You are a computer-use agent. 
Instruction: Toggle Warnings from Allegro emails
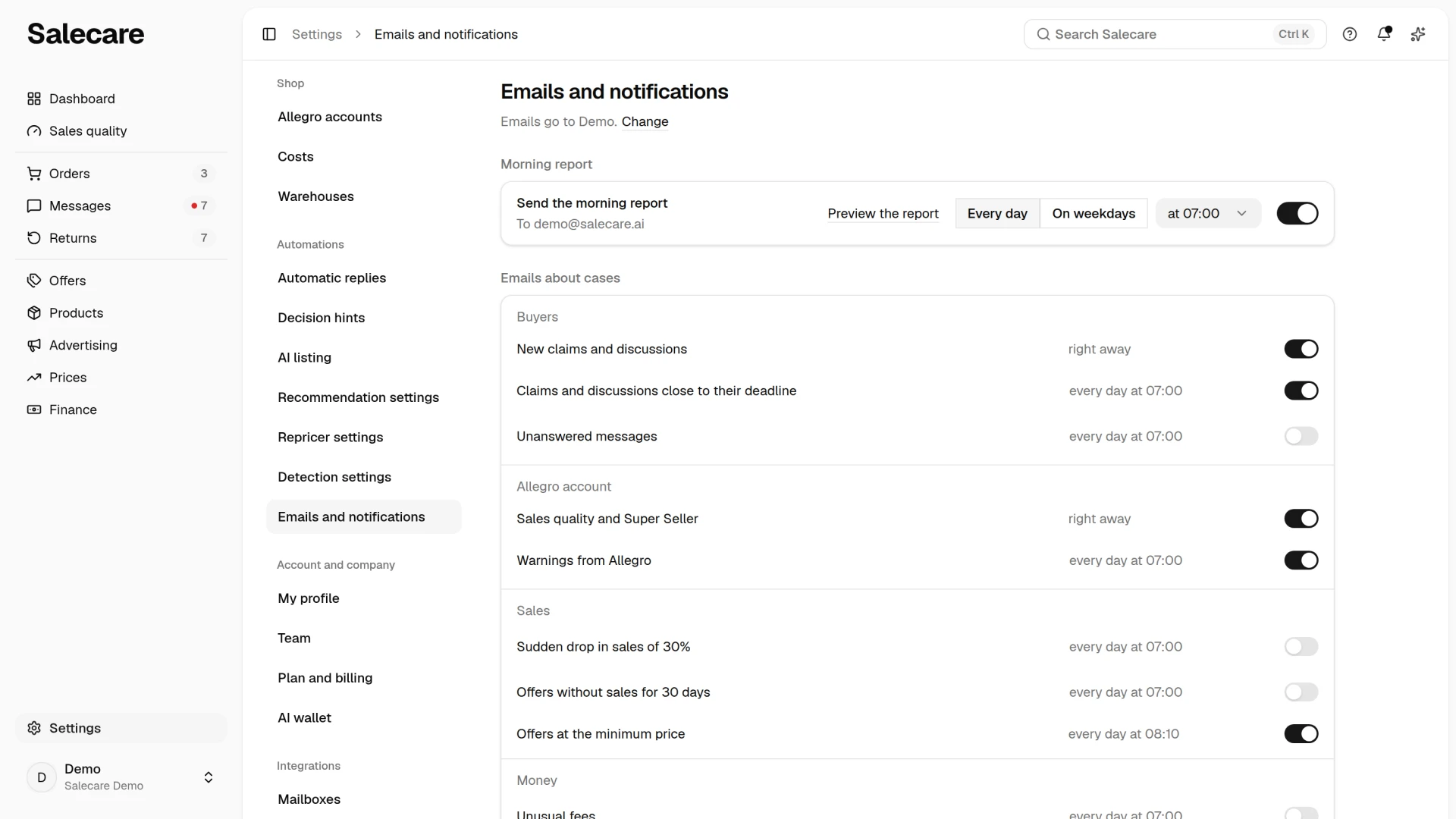pos(1301,560)
